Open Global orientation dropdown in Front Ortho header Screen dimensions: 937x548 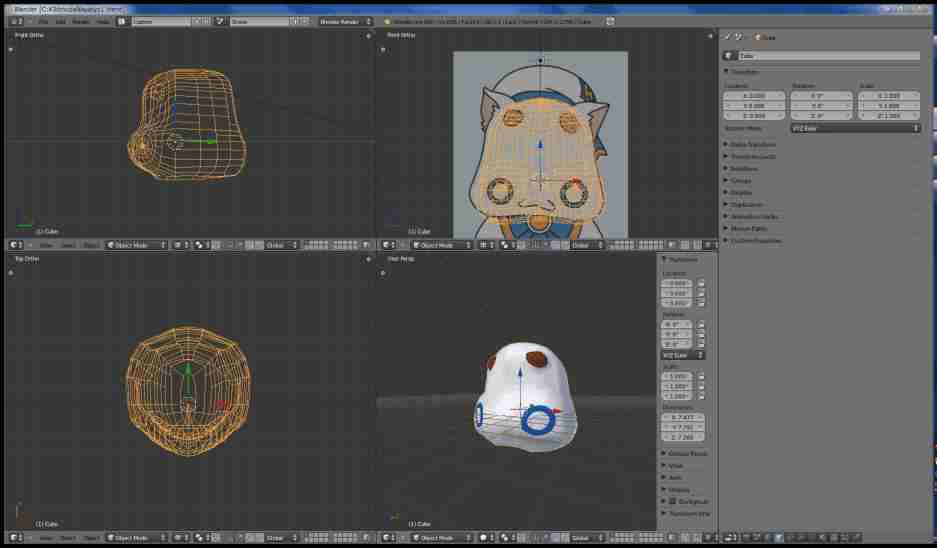click(587, 245)
